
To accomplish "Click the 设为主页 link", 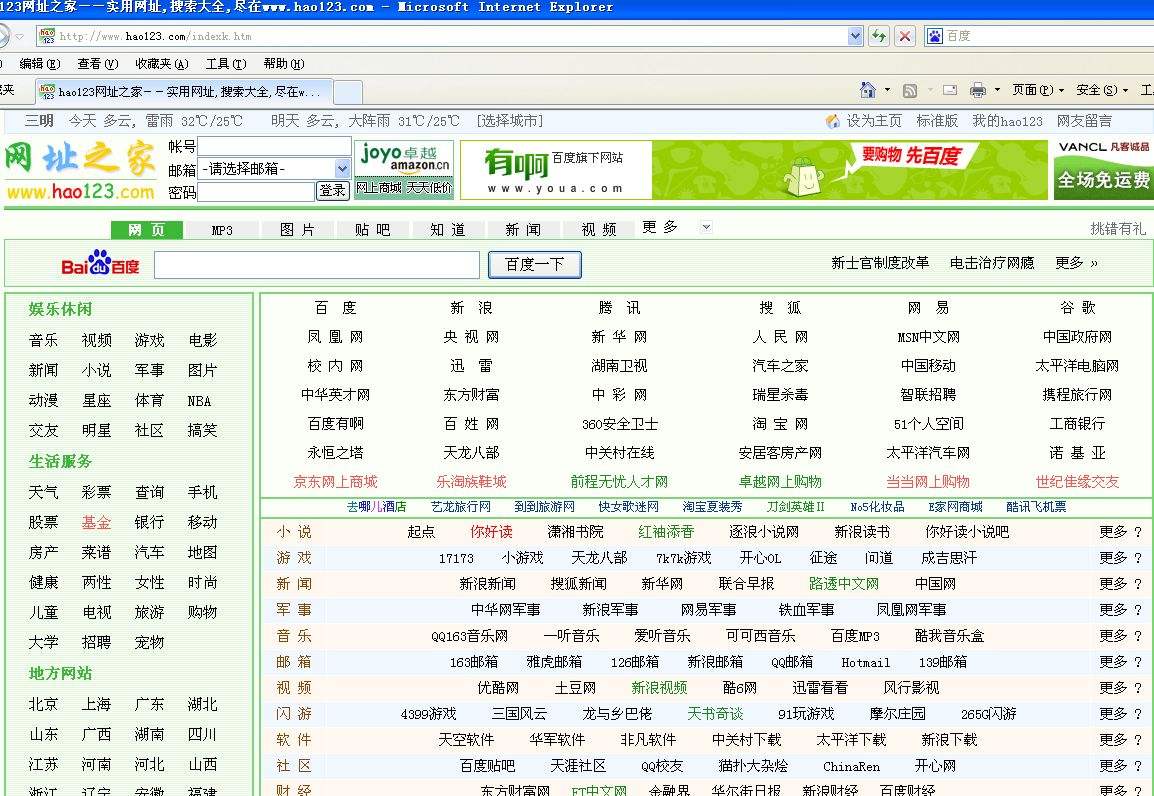I will pos(872,121).
